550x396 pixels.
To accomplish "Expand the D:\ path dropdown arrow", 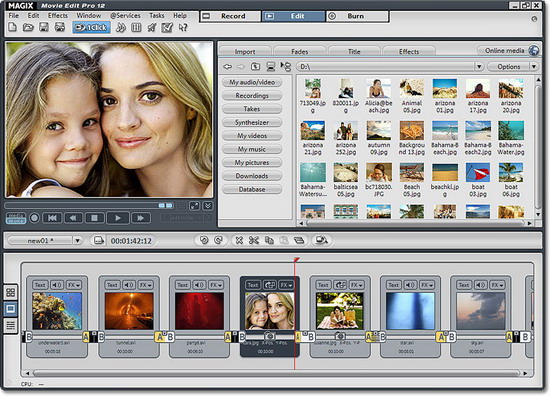I will tap(479, 66).
